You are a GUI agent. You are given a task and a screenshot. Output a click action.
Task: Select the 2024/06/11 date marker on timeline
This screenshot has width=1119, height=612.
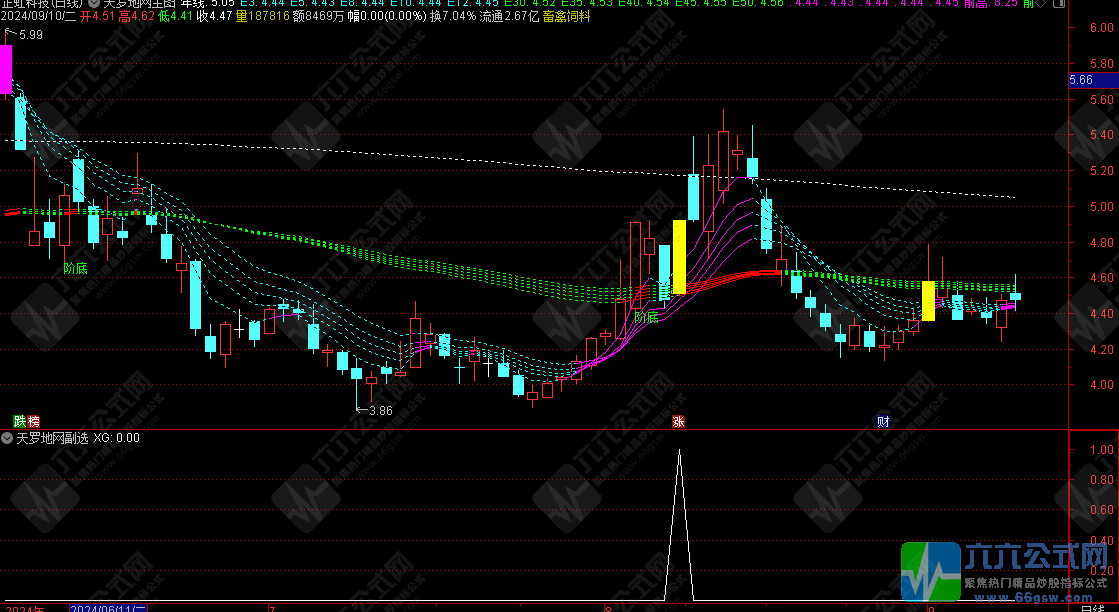coord(108,607)
